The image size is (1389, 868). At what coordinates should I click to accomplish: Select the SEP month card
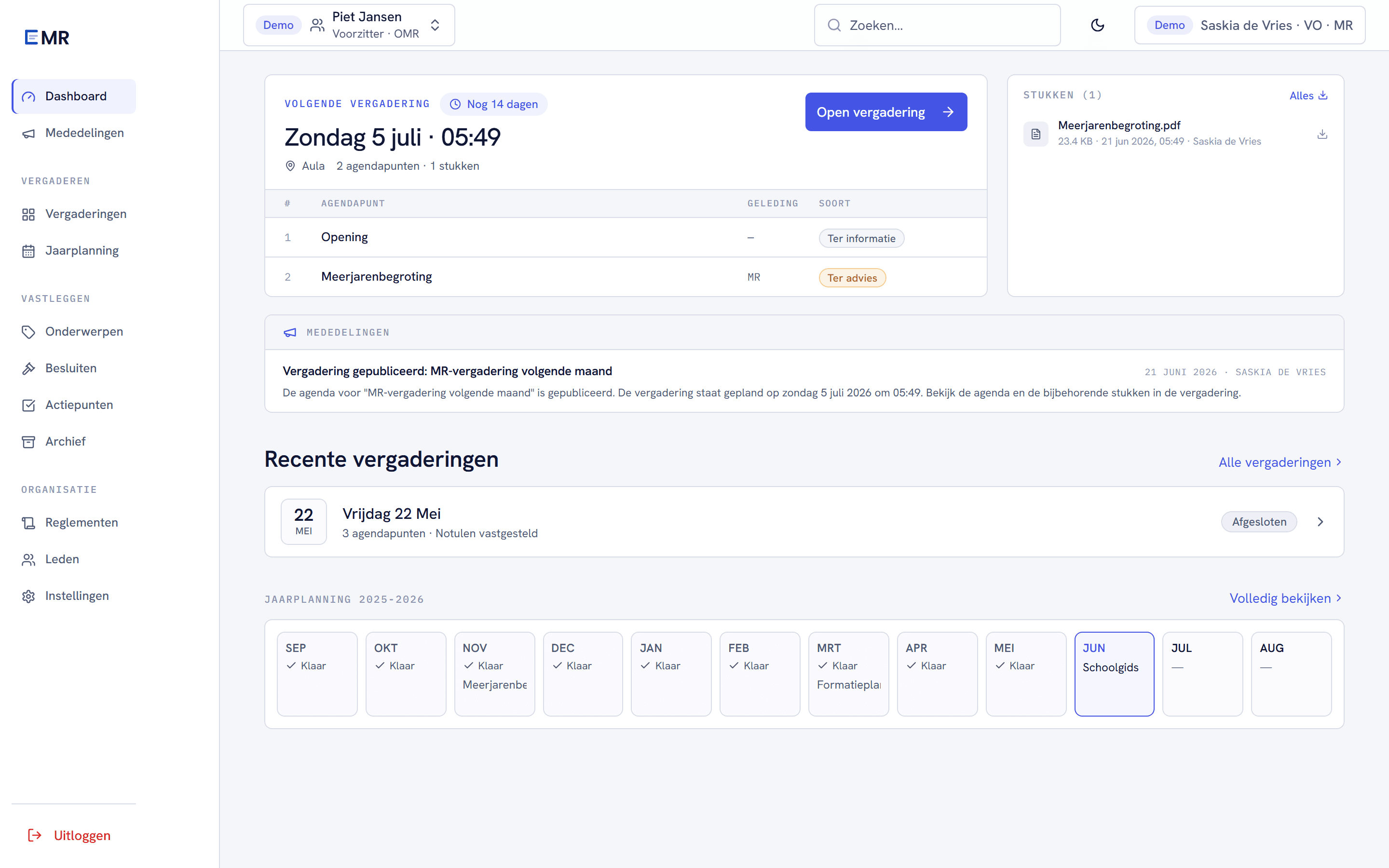317,674
